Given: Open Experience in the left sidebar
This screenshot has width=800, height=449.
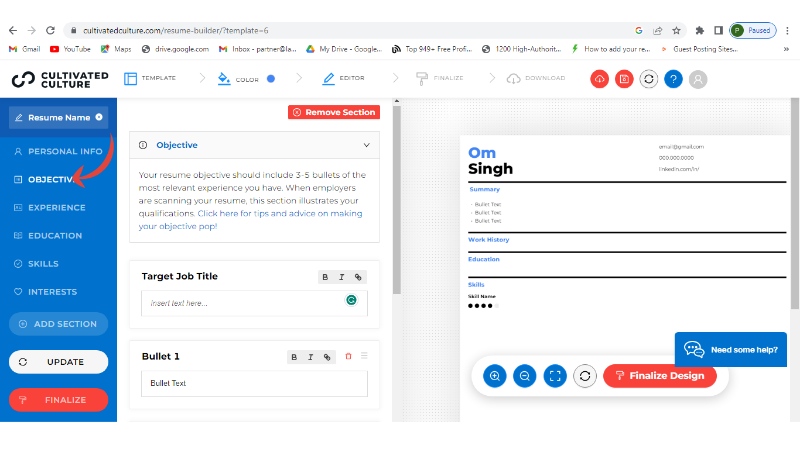Looking at the screenshot, I should (x=56, y=207).
